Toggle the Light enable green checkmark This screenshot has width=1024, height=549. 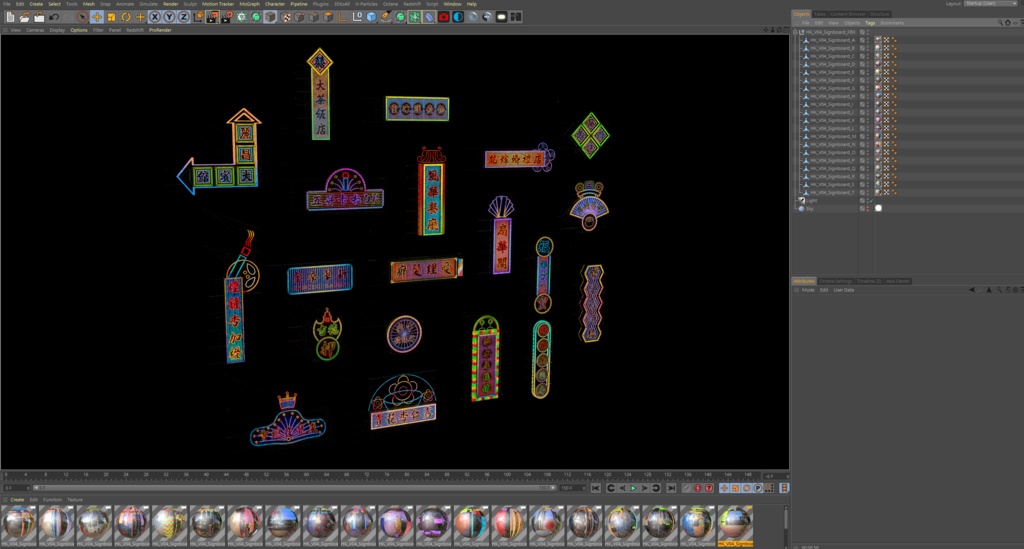872,200
